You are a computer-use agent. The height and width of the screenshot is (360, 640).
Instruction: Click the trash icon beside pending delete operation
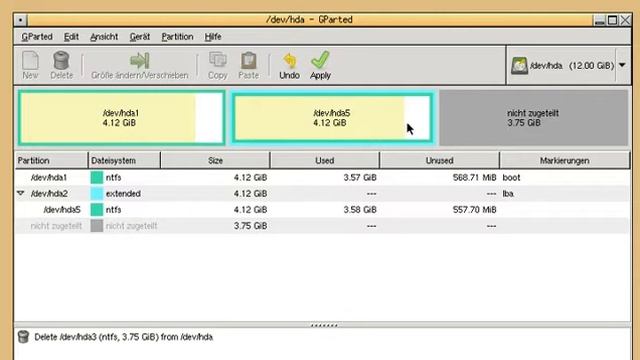tap(23, 337)
